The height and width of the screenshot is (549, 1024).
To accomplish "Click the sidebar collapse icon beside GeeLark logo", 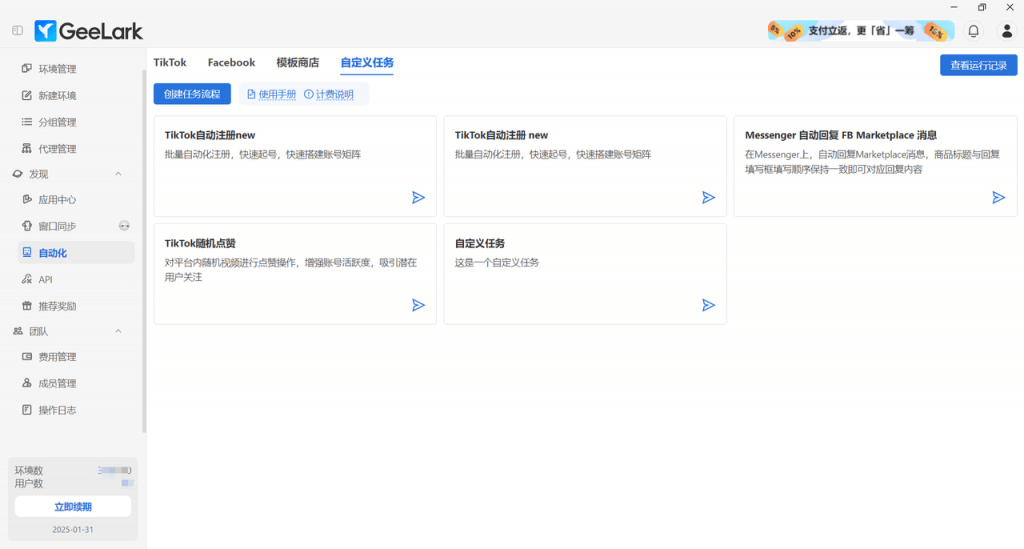I will pos(17,31).
